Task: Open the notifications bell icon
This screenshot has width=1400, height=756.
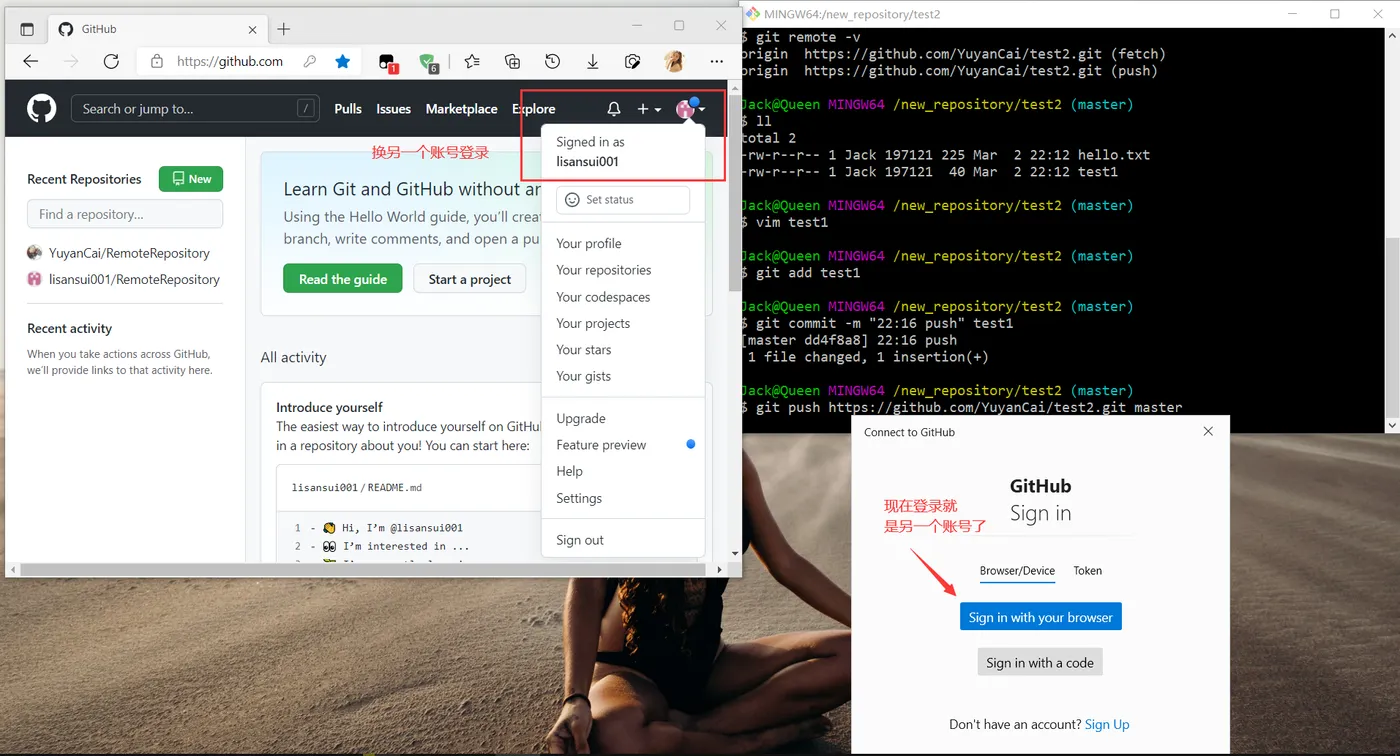Action: tap(614, 109)
